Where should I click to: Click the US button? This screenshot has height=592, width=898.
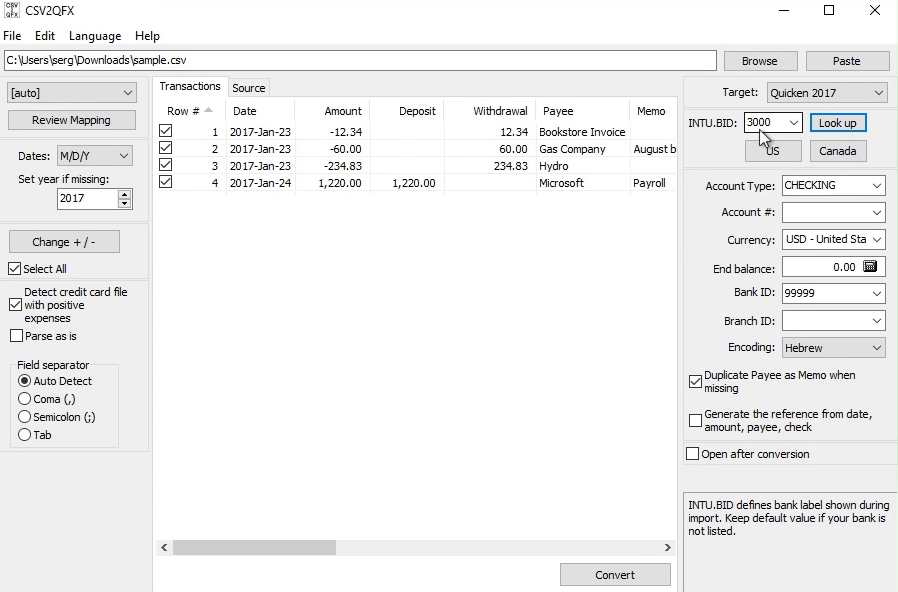click(773, 151)
